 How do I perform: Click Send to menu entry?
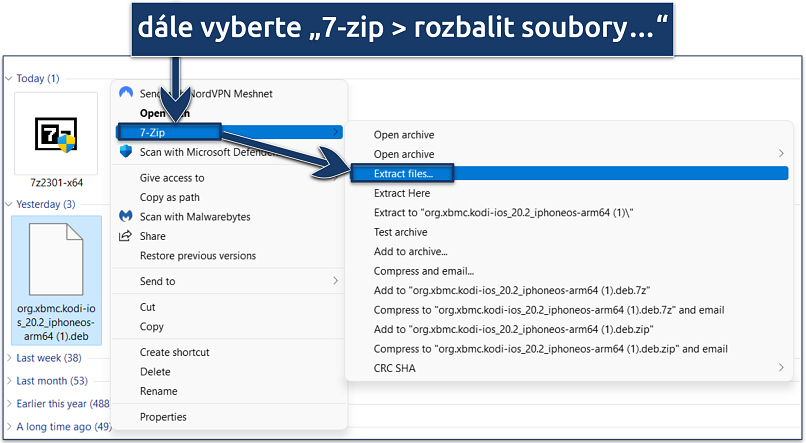coord(157,281)
